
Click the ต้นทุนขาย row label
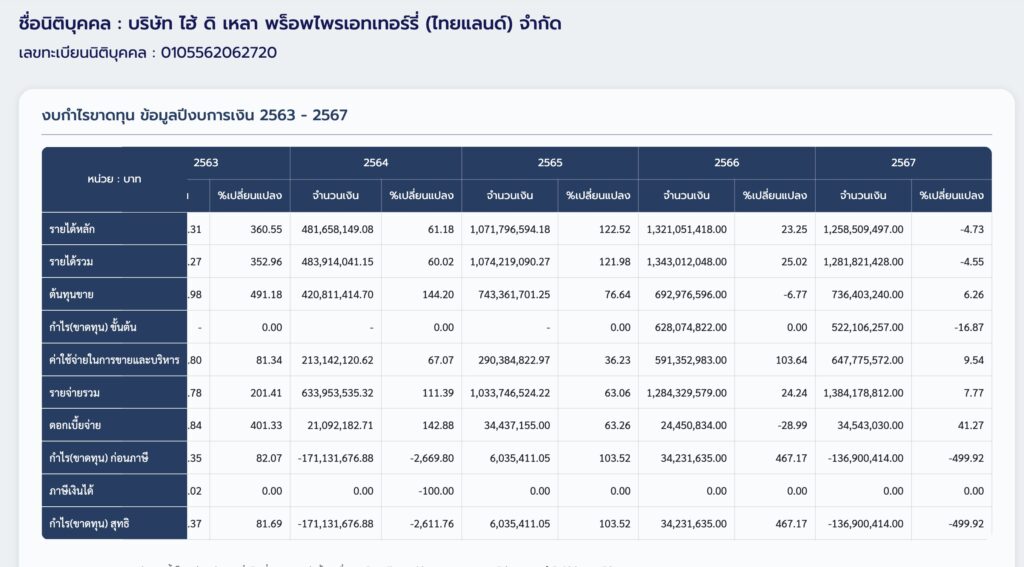(78, 294)
